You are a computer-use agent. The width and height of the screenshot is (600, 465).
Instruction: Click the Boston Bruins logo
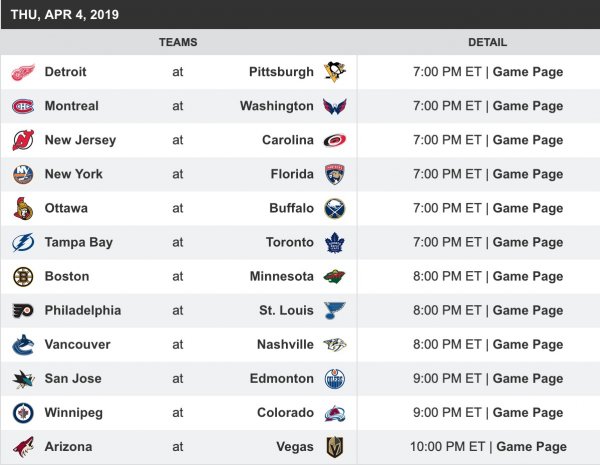(22, 276)
